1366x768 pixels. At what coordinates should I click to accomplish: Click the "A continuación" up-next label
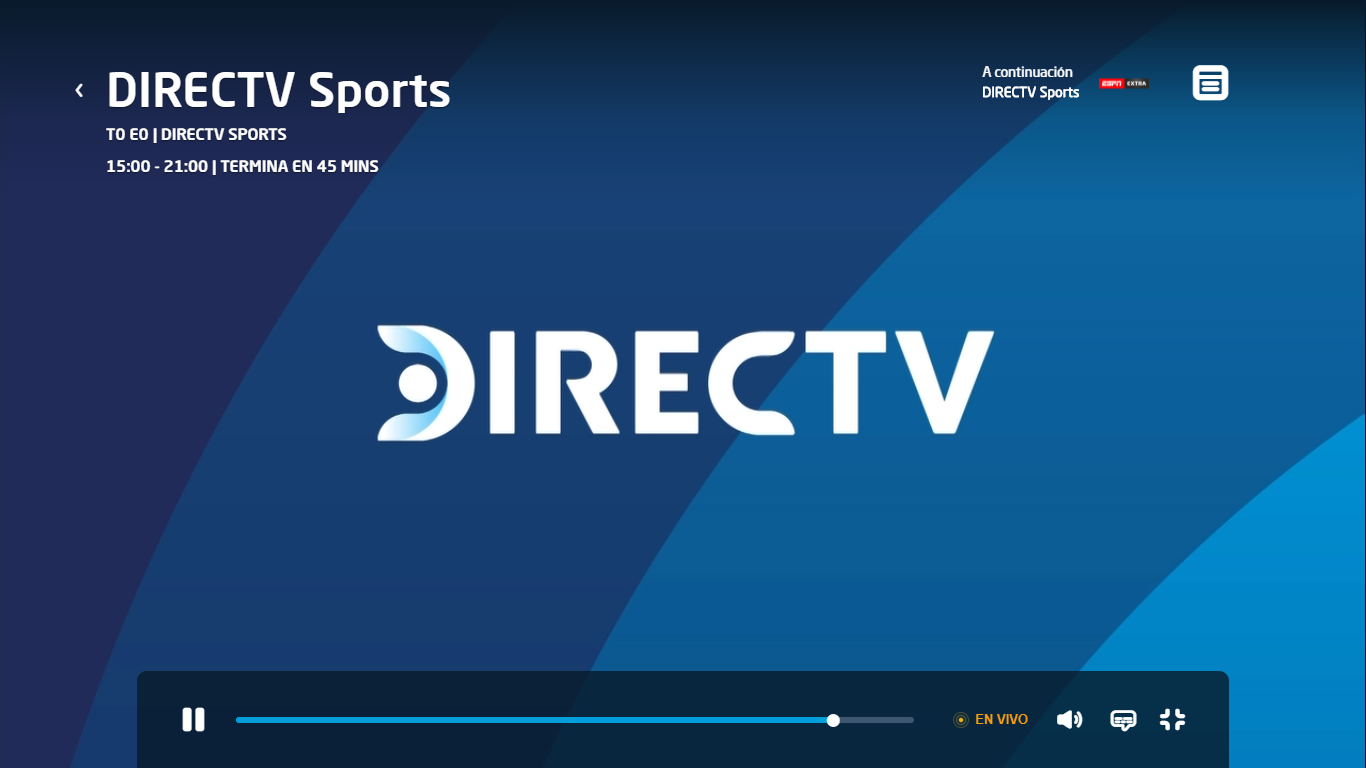tap(1027, 72)
